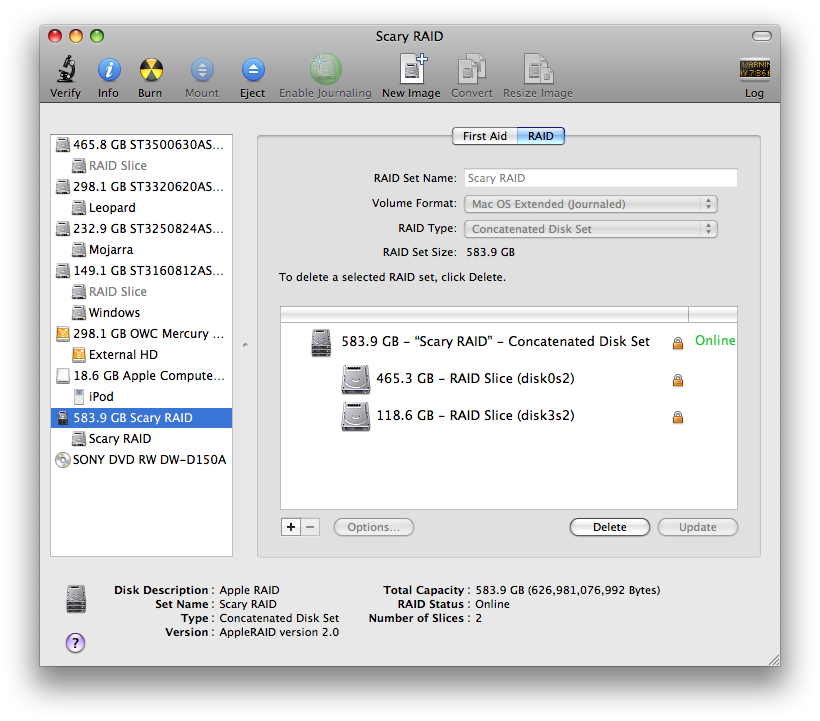820x721 pixels.
Task: Click the Leopard volume icon in sidebar
Action: pos(78,208)
